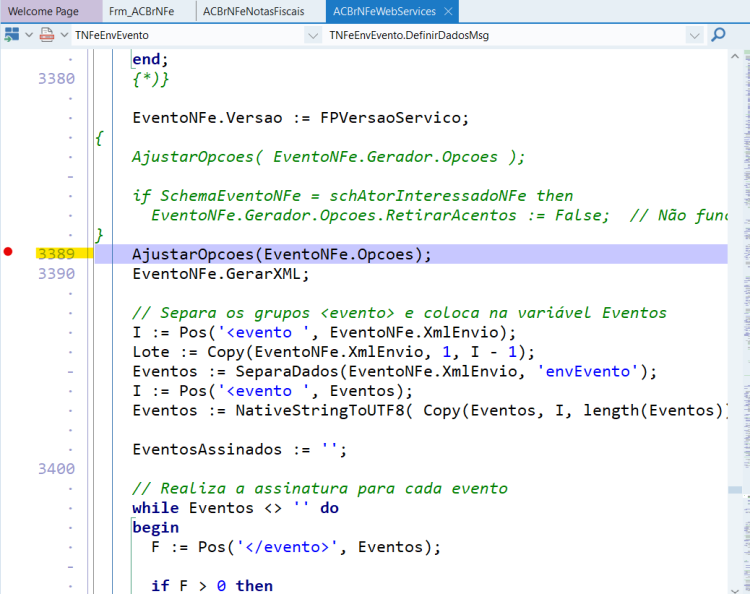Switch to the Welcome Page tab
This screenshot has width=750, height=594.
pyautogui.click(x=44, y=11)
